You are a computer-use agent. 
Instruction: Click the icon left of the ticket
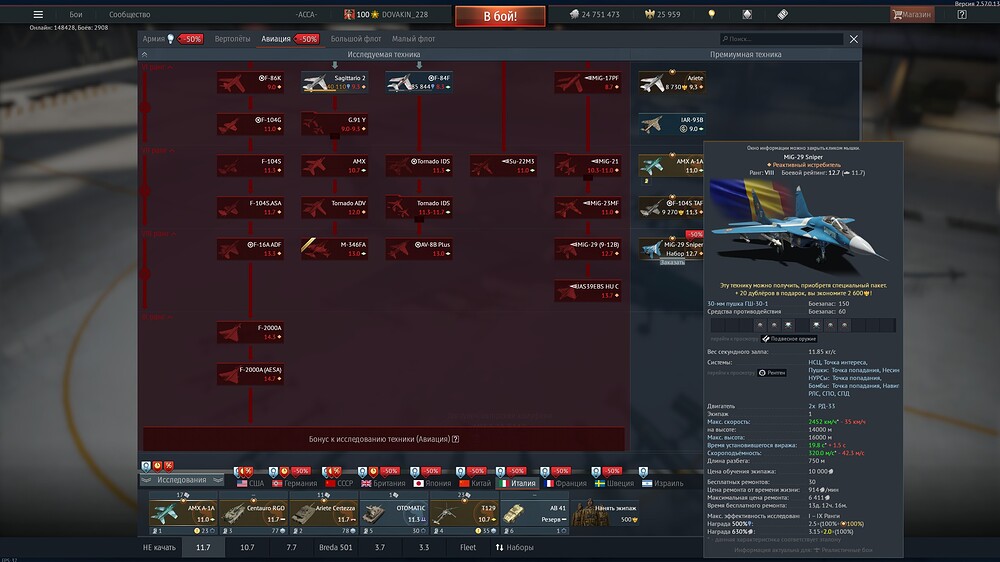click(x=747, y=14)
